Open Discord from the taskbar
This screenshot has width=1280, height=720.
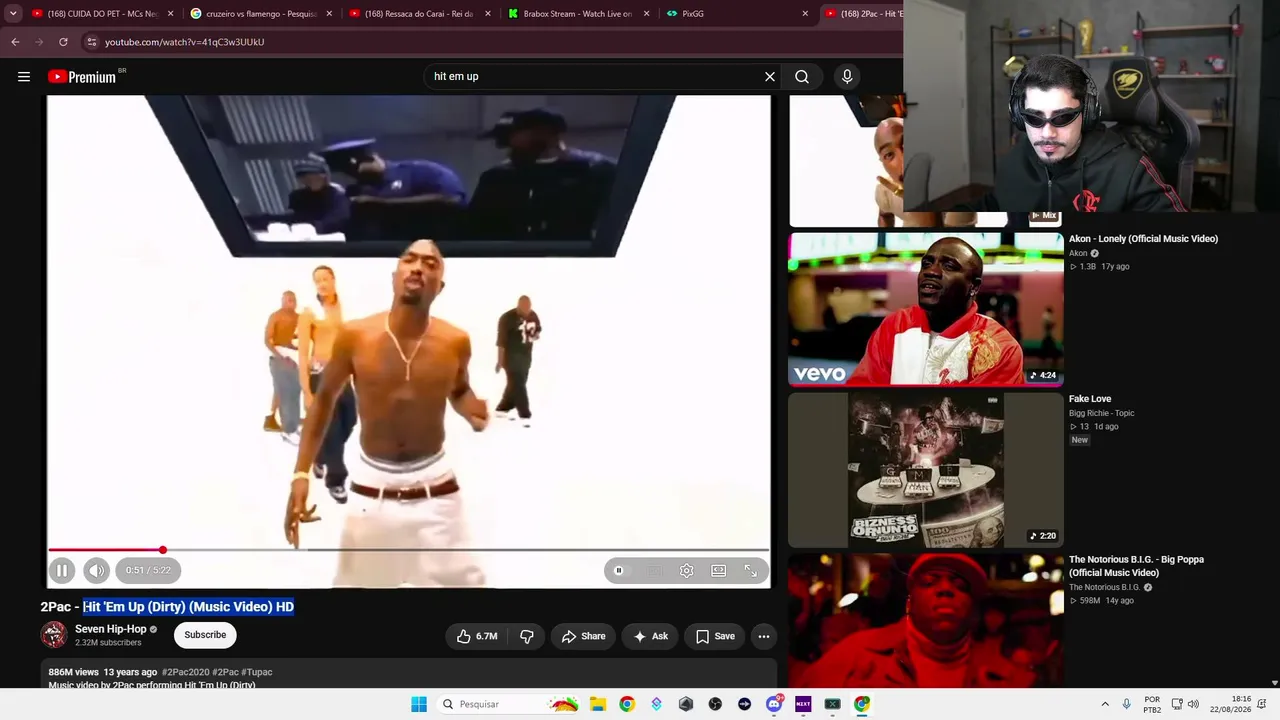(774, 704)
